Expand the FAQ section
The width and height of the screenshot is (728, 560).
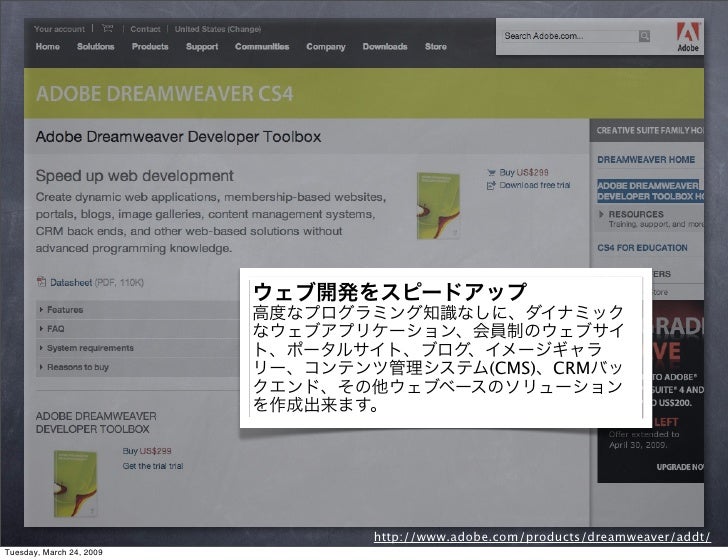(x=137, y=329)
